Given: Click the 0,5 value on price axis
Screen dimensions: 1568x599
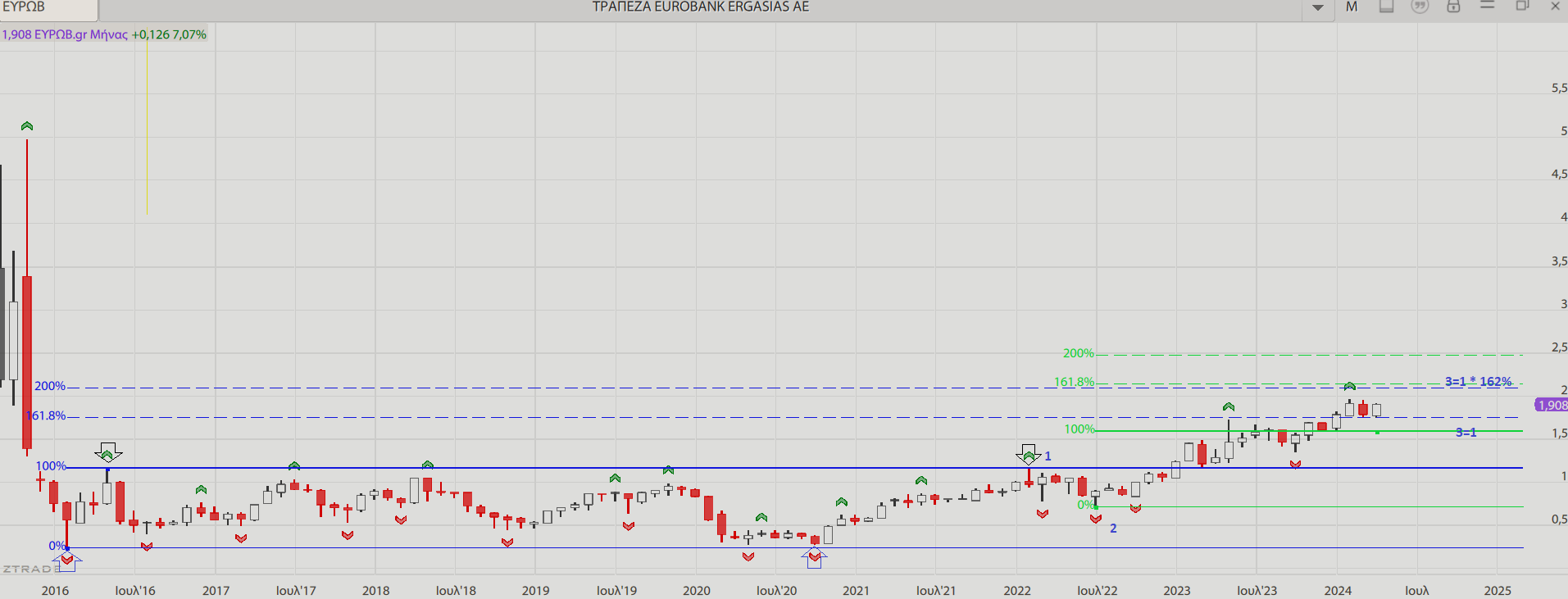Looking at the screenshot, I should pyautogui.click(x=1559, y=519).
